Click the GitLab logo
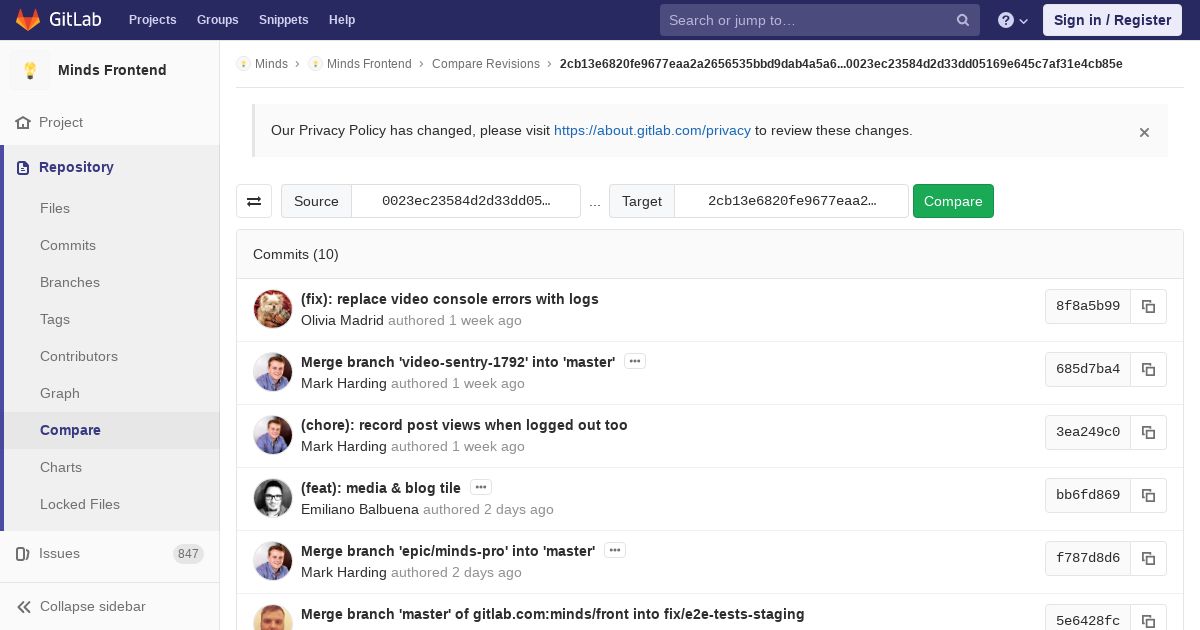This screenshot has height=630, width=1200. click(56, 20)
